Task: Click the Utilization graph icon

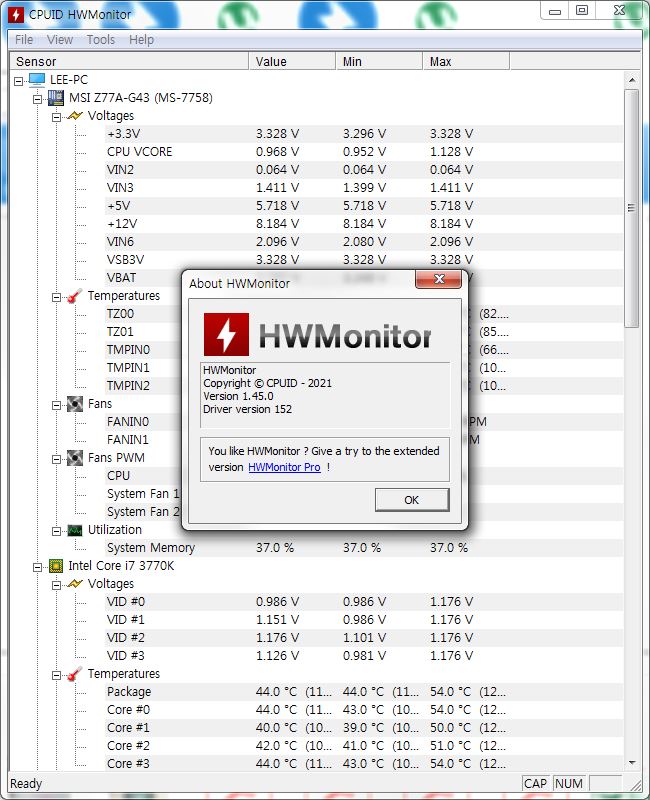Action: pos(74,530)
